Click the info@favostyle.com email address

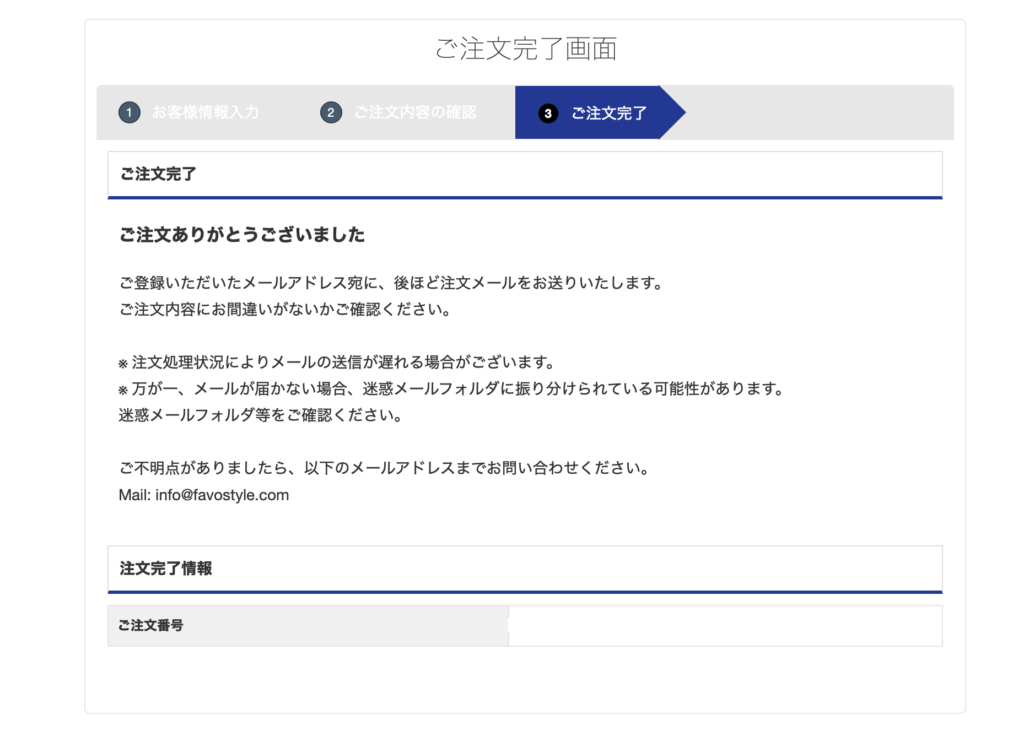click(222, 495)
